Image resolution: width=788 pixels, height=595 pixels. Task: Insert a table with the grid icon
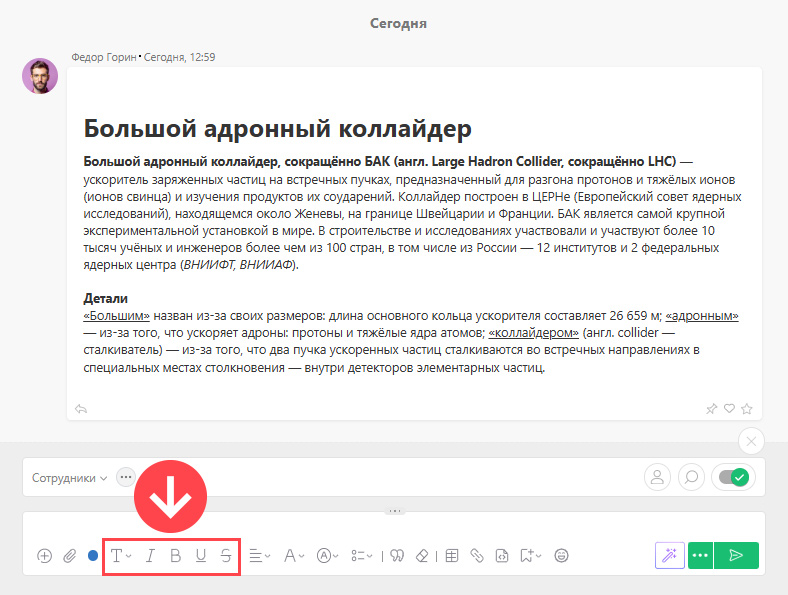452,556
